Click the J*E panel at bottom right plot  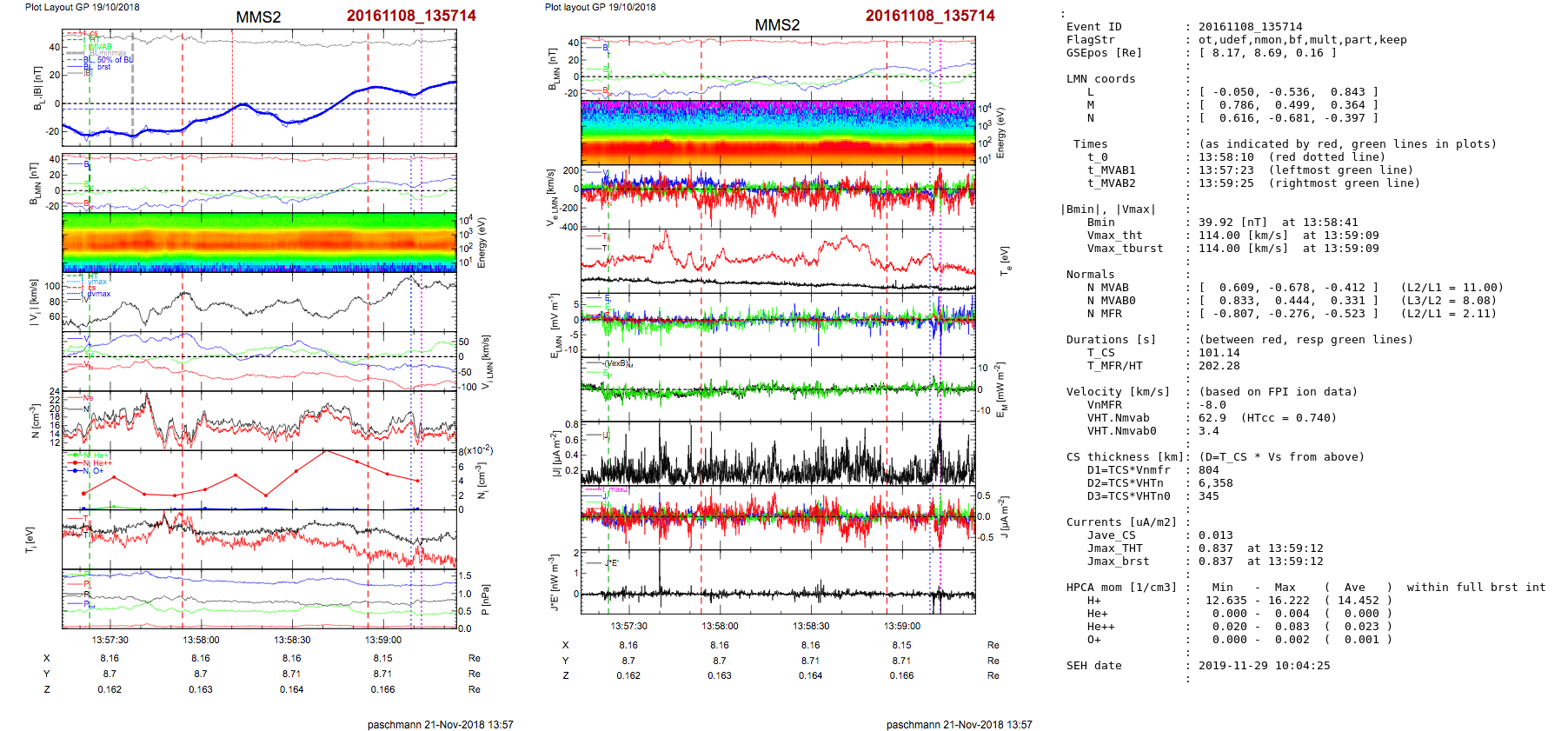point(778,581)
